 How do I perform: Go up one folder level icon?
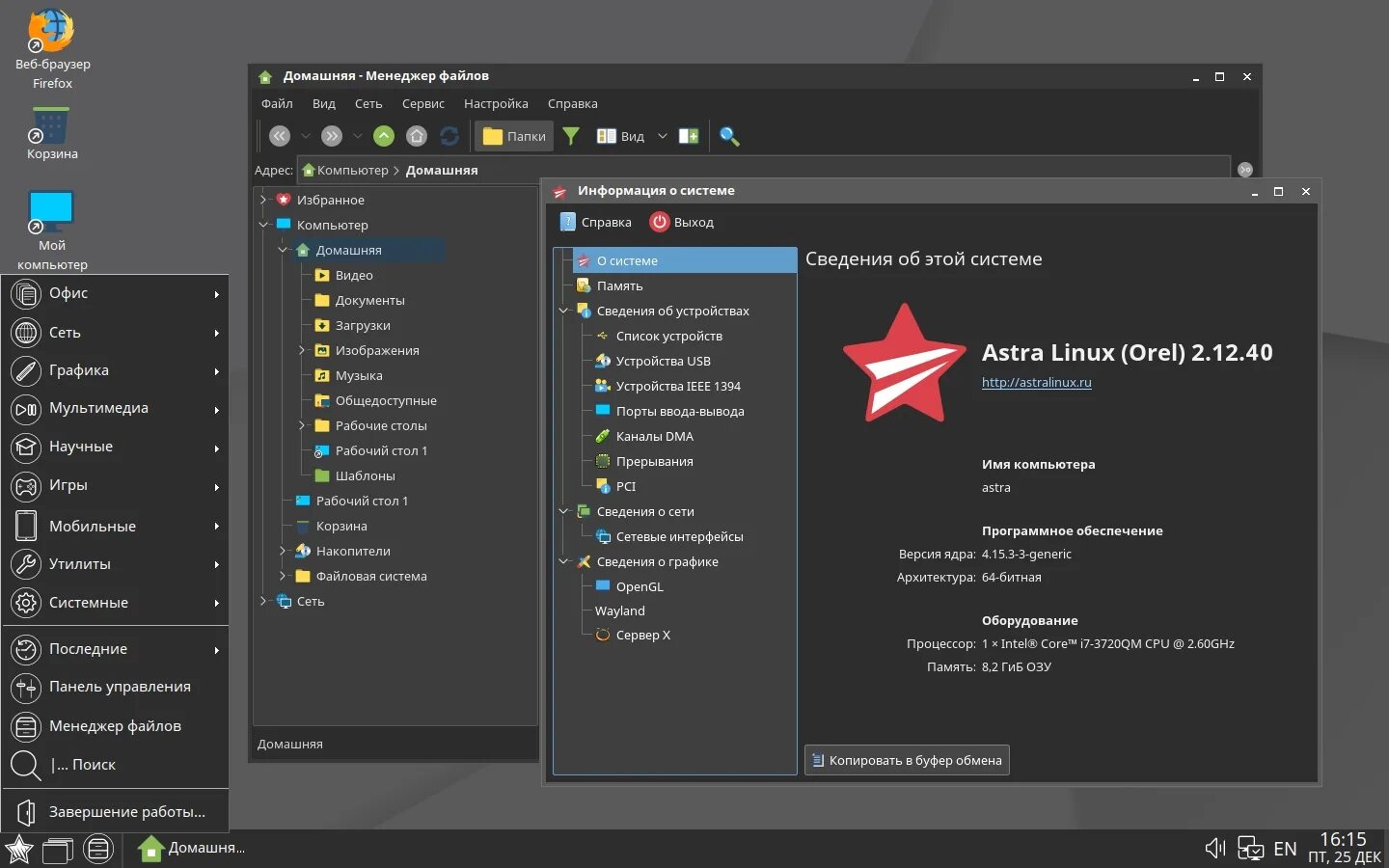384,136
